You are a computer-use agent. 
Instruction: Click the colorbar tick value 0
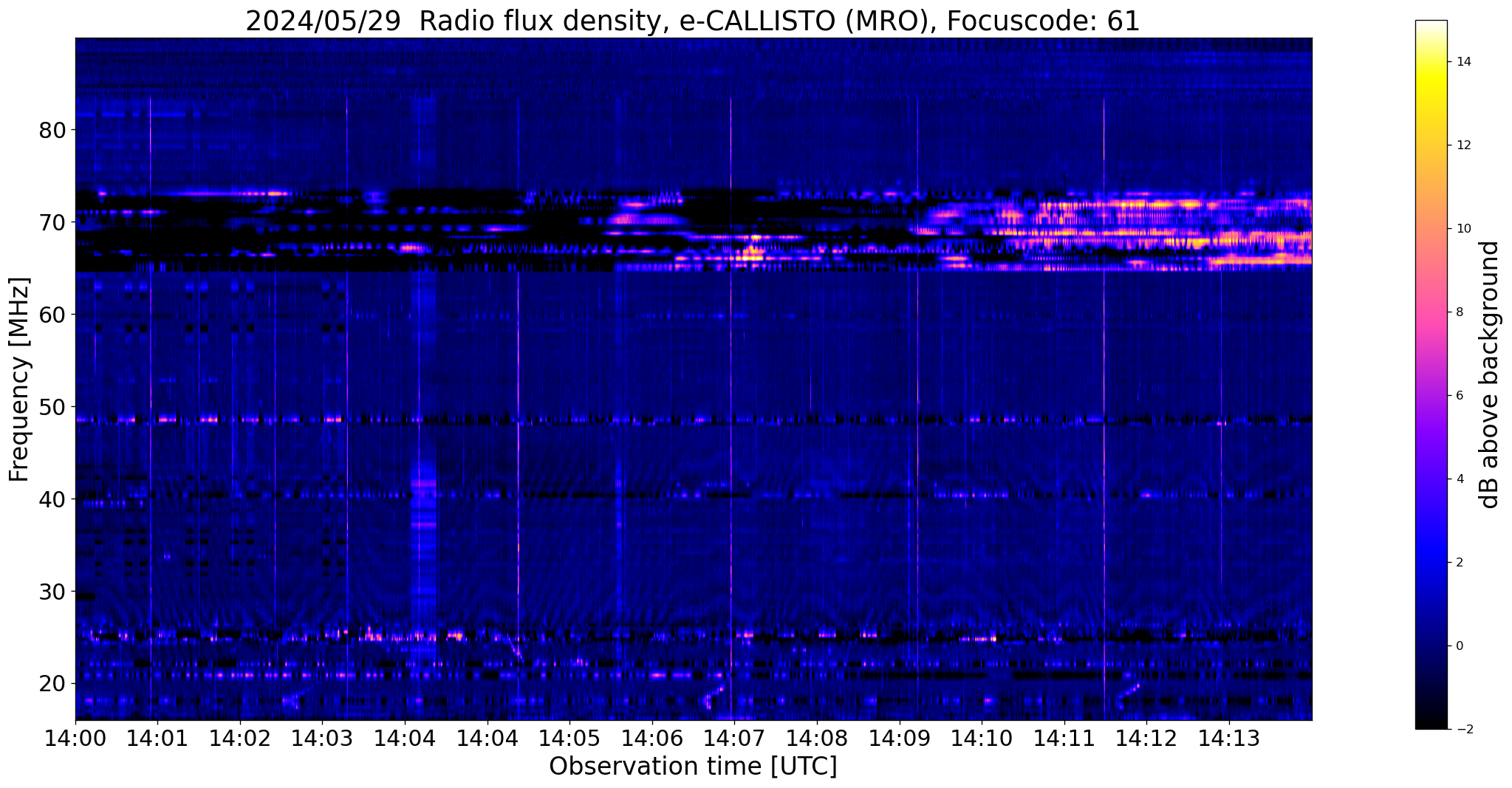(1458, 646)
